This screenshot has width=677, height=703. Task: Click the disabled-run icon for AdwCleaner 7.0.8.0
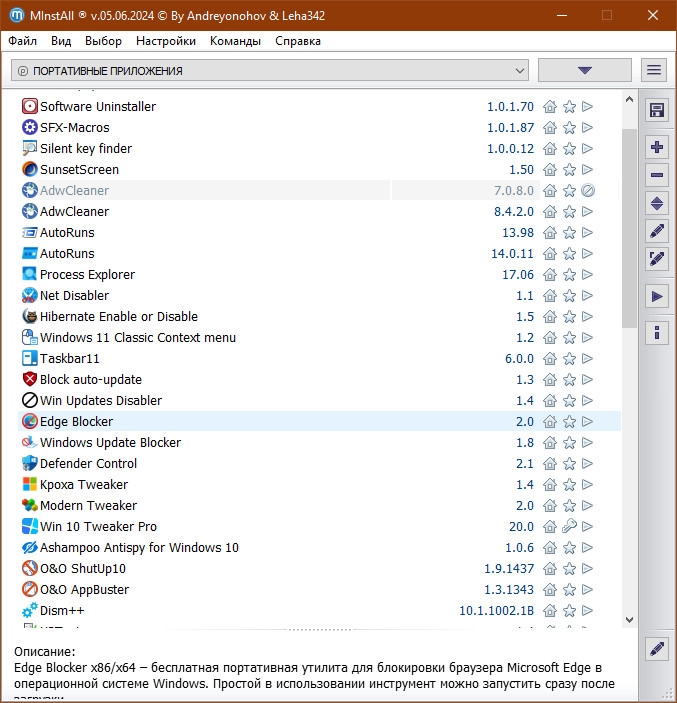[x=588, y=191]
